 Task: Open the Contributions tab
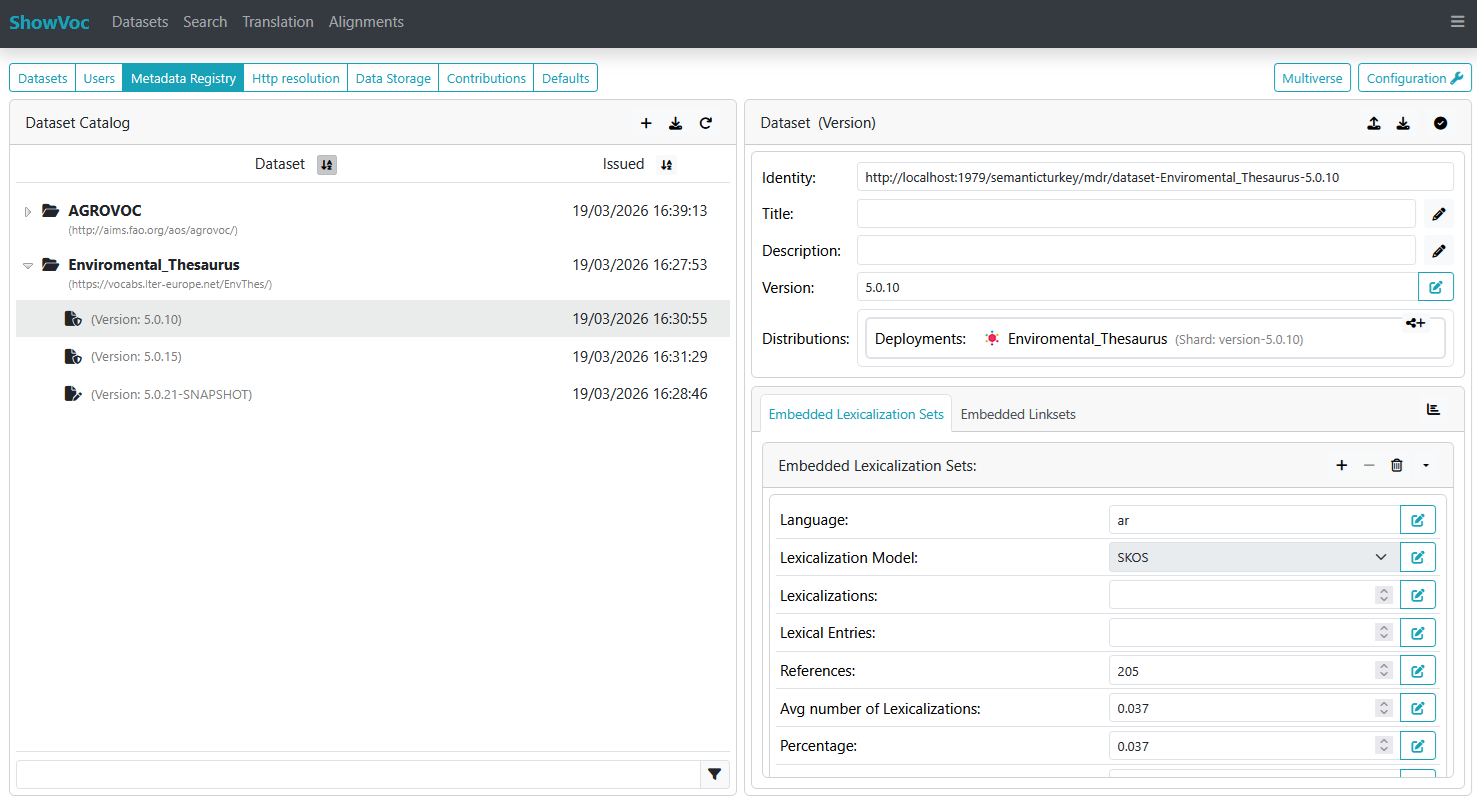(486, 78)
